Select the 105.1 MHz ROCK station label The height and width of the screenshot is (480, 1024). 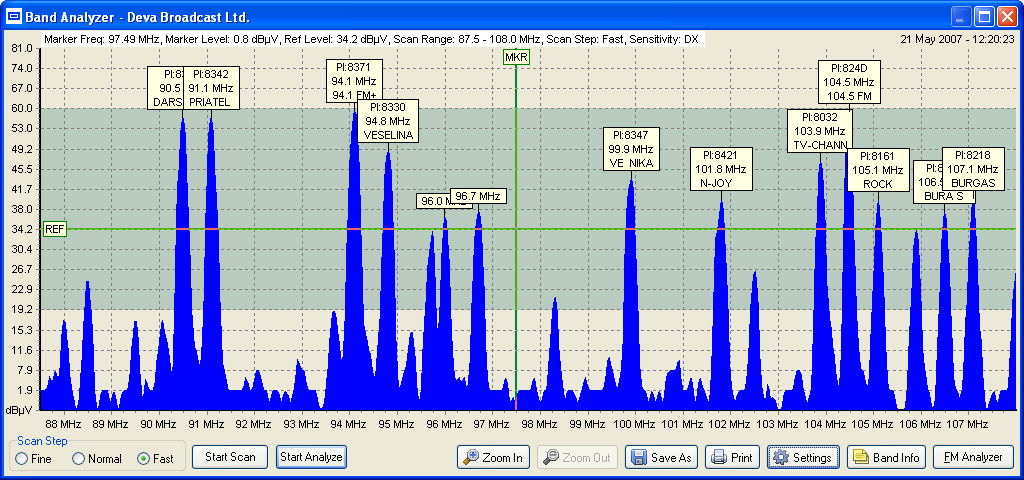(877, 170)
